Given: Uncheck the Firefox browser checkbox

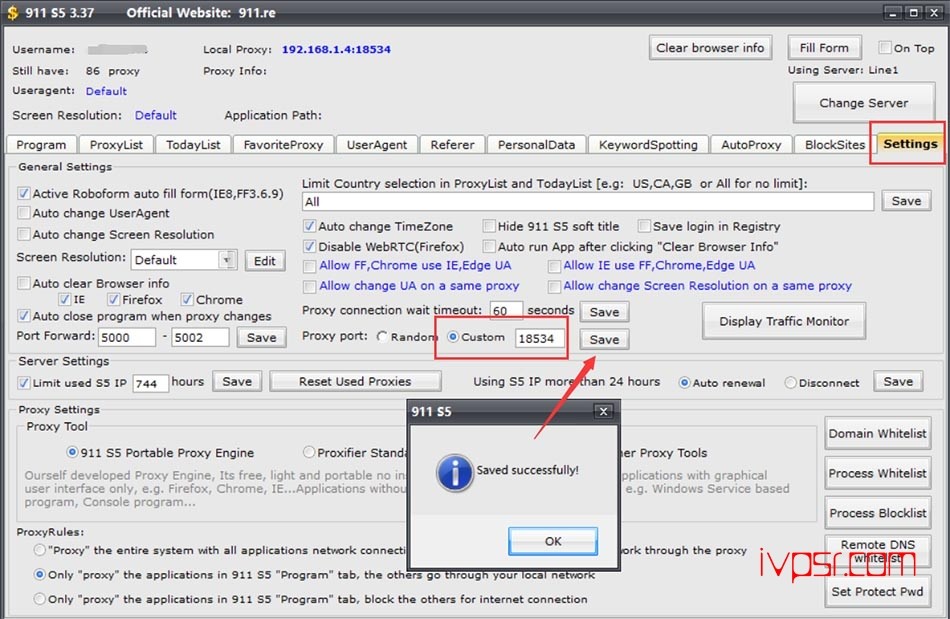Looking at the screenshot, I should (x=113, y=299).
